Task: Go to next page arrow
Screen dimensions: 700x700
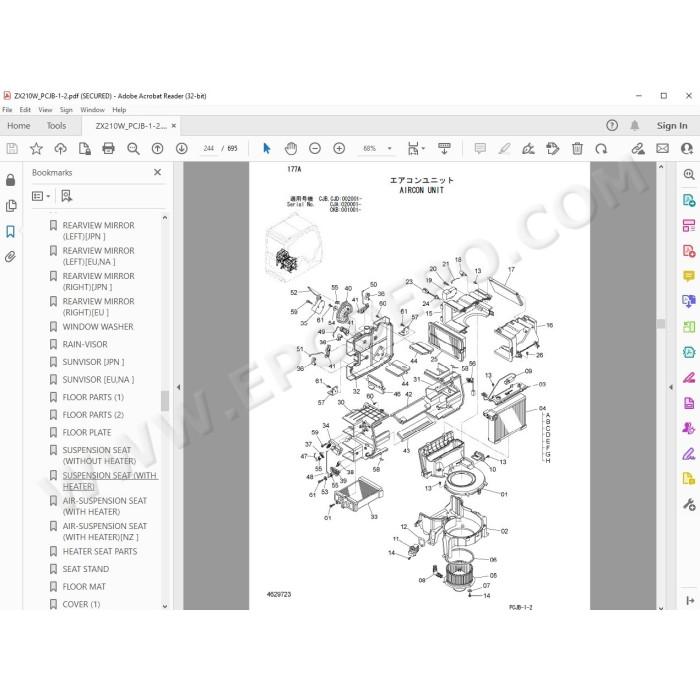Action: [181, 148]
